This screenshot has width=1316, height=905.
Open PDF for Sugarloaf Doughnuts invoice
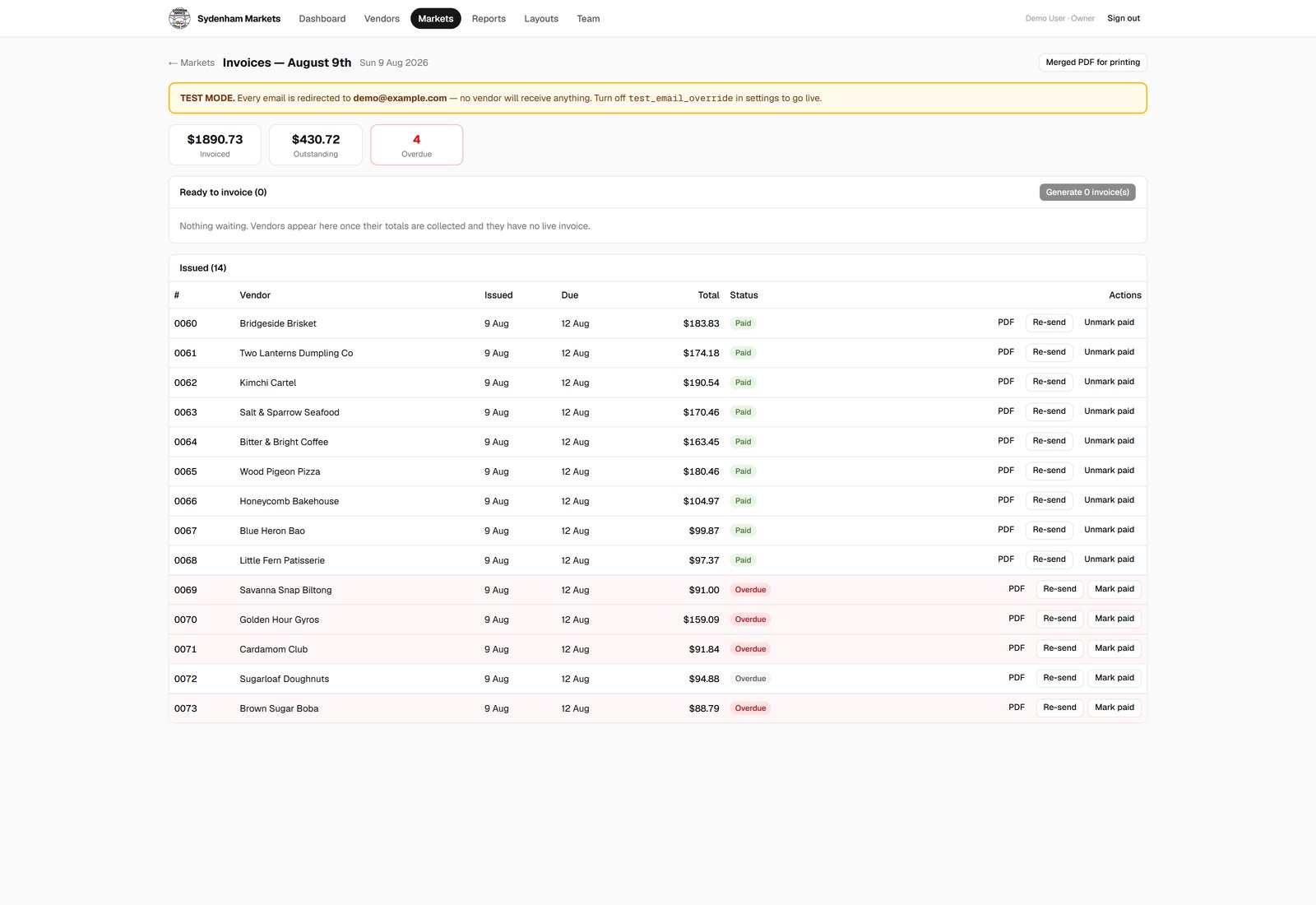(1017, 678)
